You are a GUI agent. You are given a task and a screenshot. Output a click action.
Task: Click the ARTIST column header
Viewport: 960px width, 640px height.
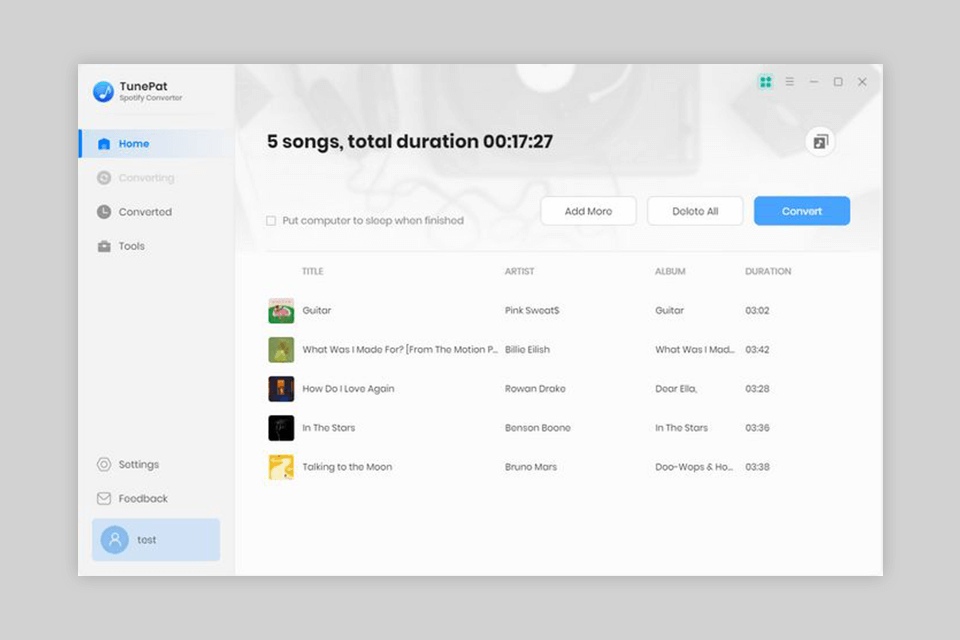tap(519, 271)
